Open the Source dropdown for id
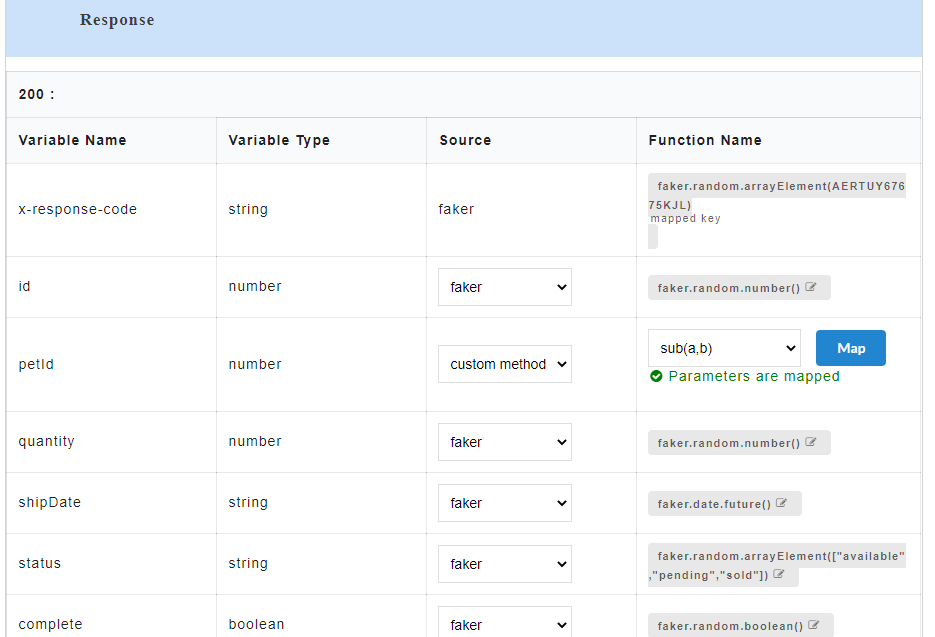 pos(504,287)
